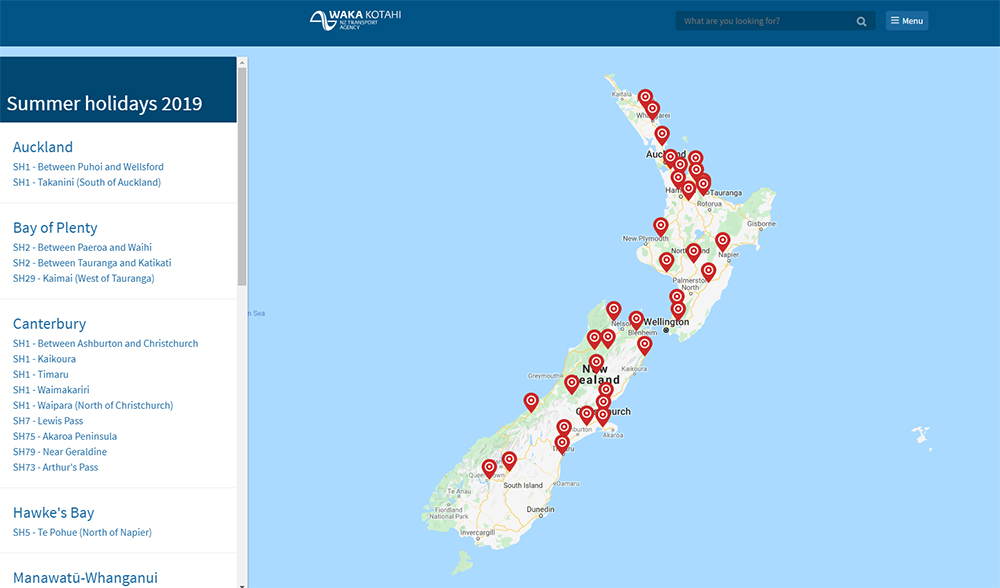1000x588 pixels.
Task: Open SH1 - Takanini (South of Auckland) link
Action: pyautogui.click(x=87, y=182)
